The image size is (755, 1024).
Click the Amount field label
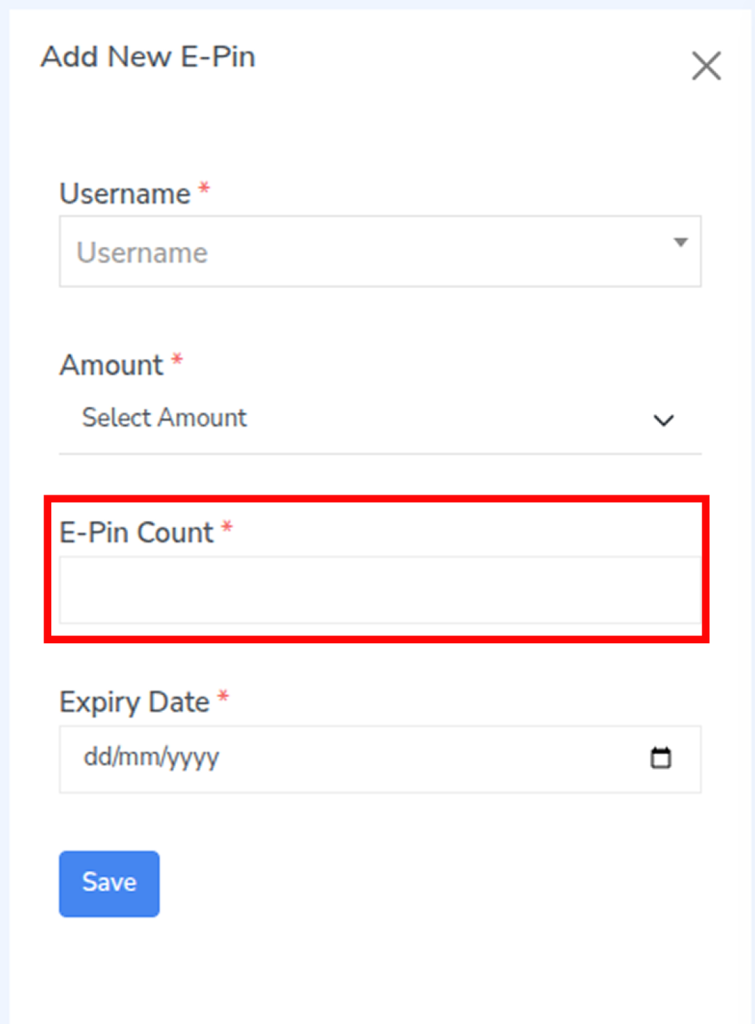point(111,366)
